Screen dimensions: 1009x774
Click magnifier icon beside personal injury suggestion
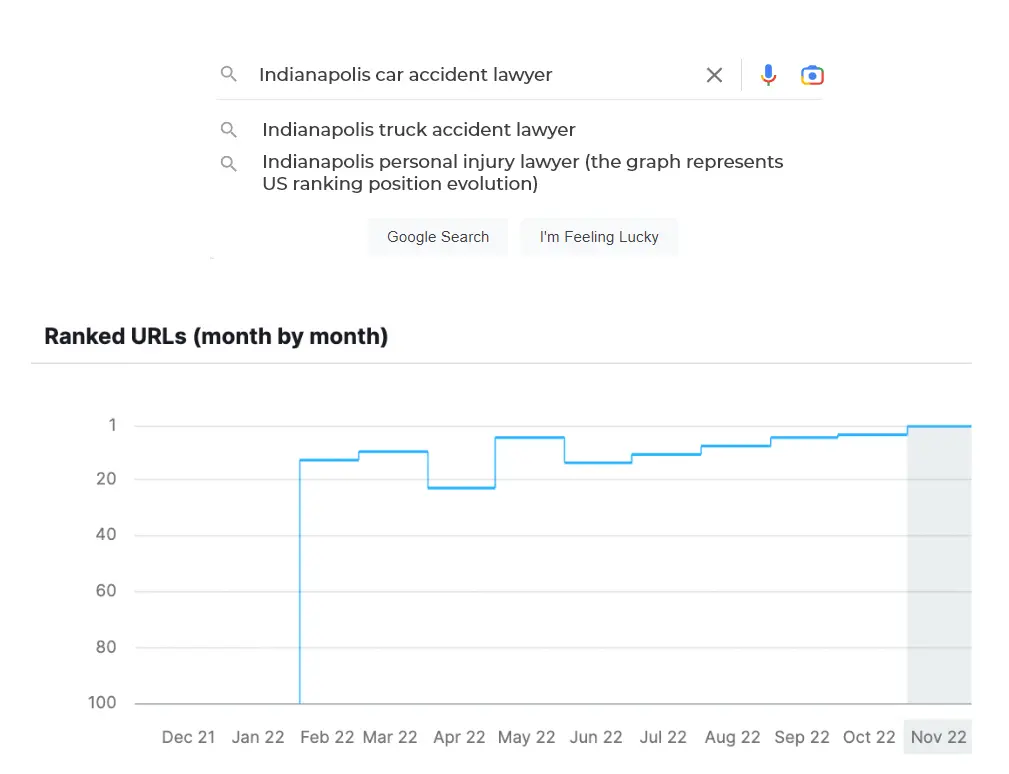[x=229, y=163]
